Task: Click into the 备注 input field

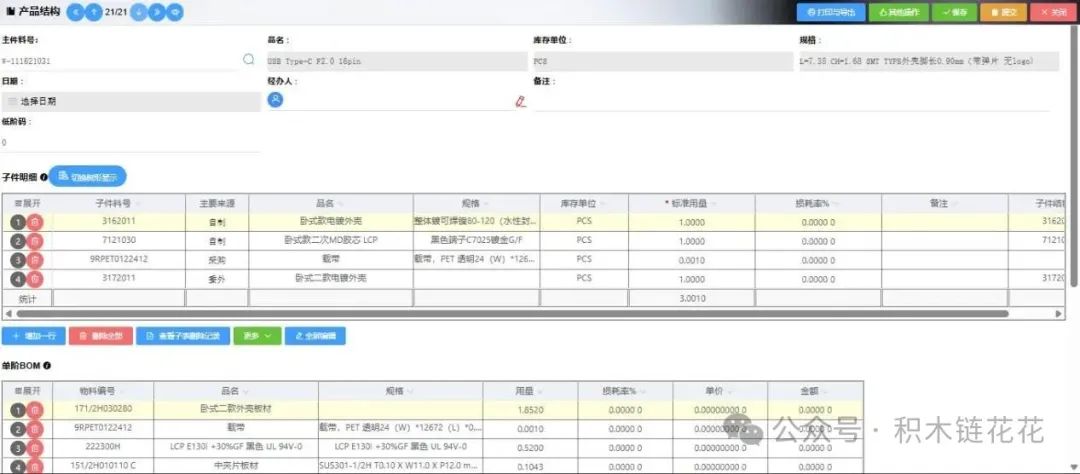Action: click(x=790, y=100)
